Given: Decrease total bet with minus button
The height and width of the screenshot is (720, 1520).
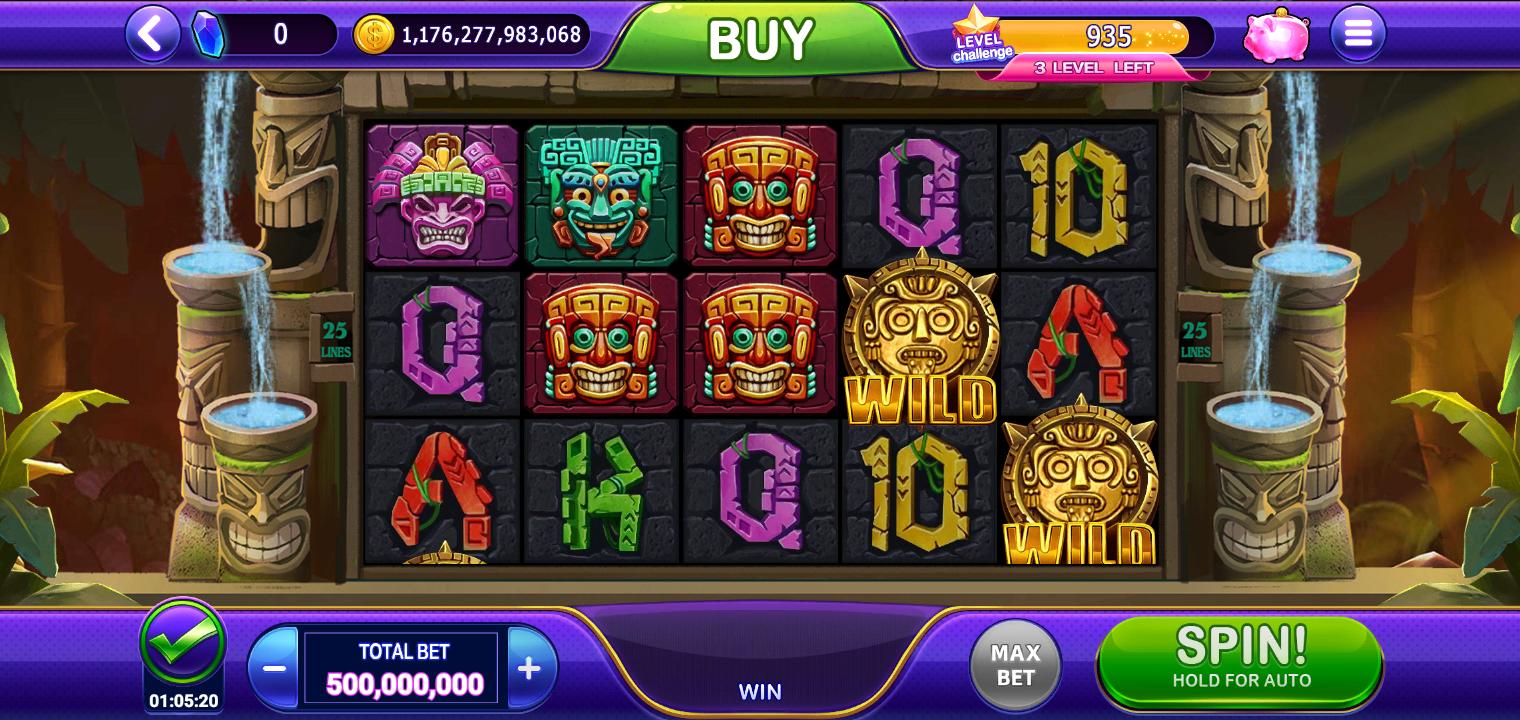Looking at the screenshot, I should 273,669.
